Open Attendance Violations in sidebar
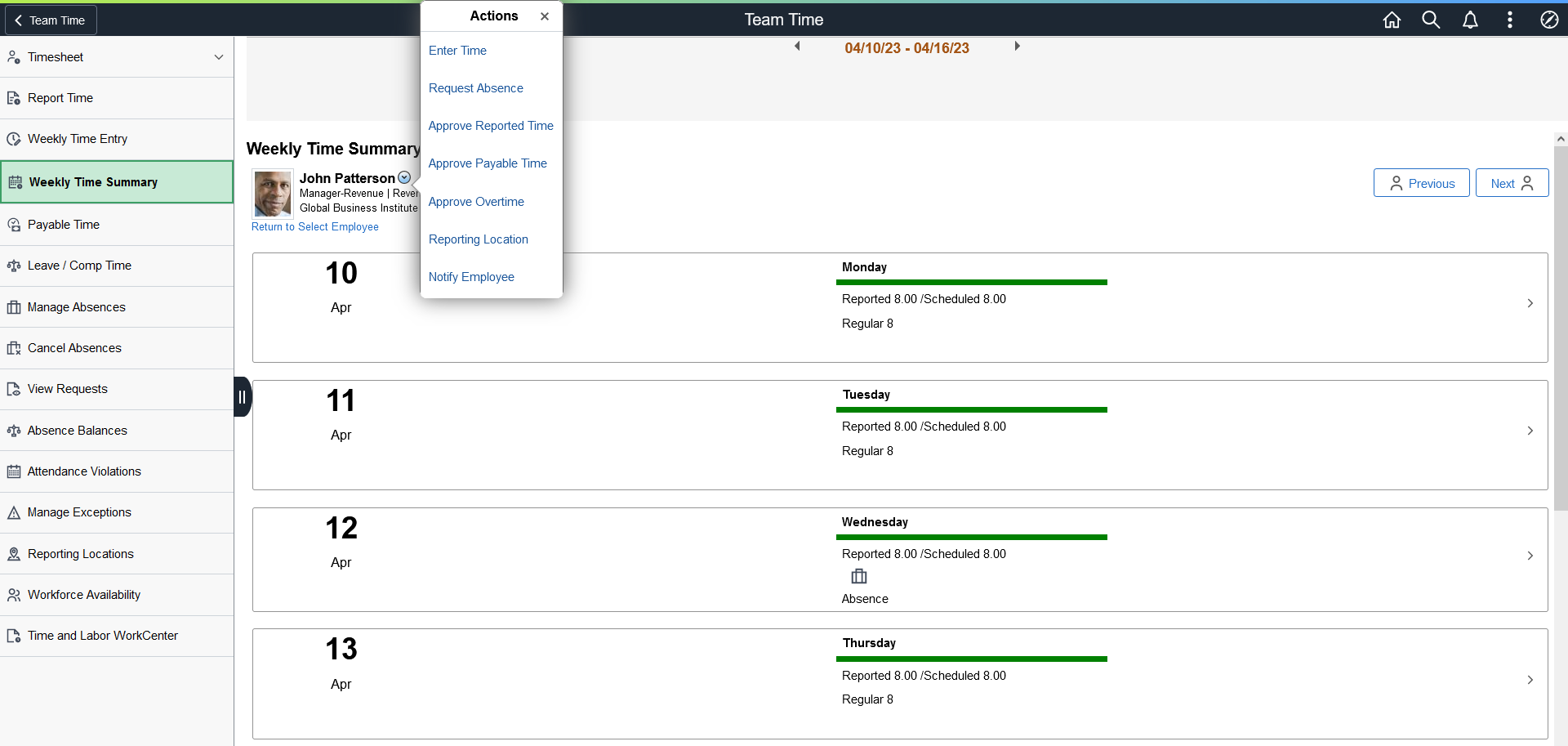This screenshot has height=746, width=1568. point(117,471)
